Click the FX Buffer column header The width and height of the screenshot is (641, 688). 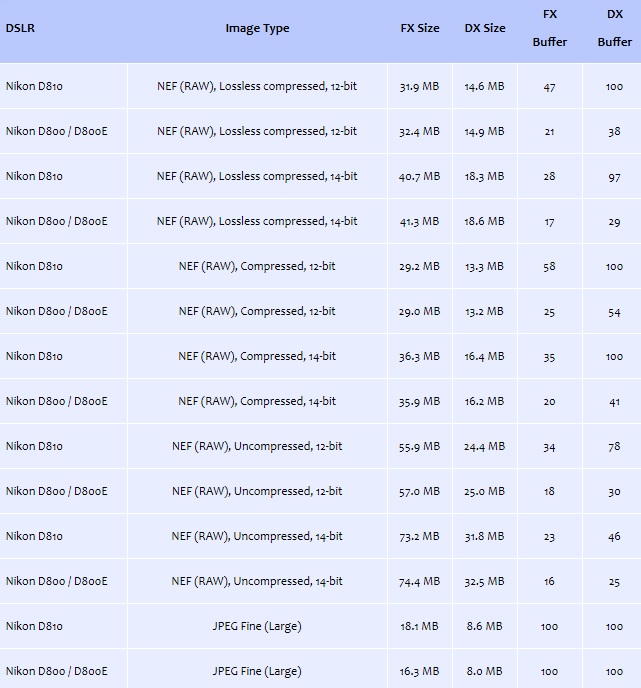tap(550, 28)
